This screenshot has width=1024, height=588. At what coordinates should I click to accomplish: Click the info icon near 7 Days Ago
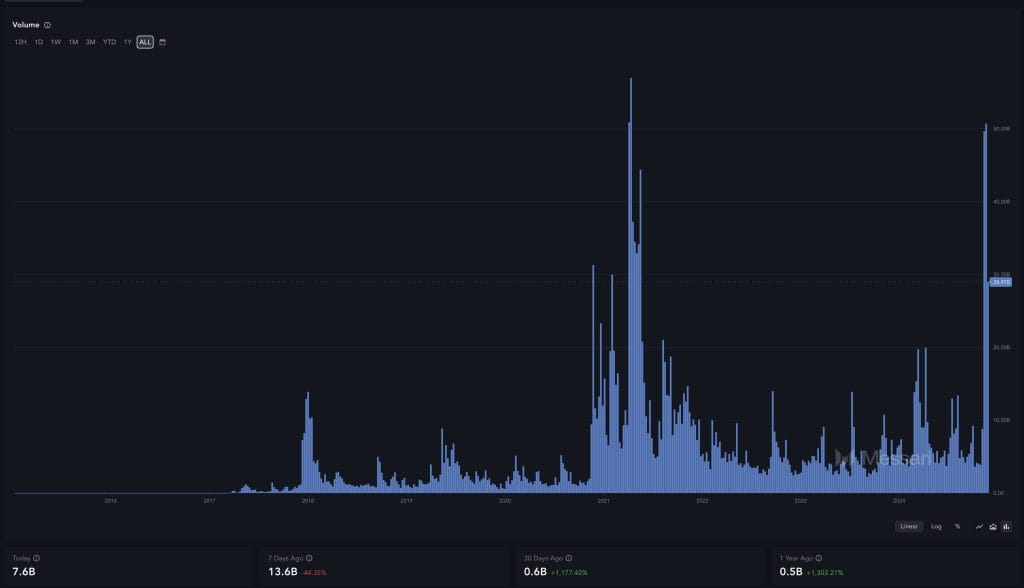coord(308,556)
